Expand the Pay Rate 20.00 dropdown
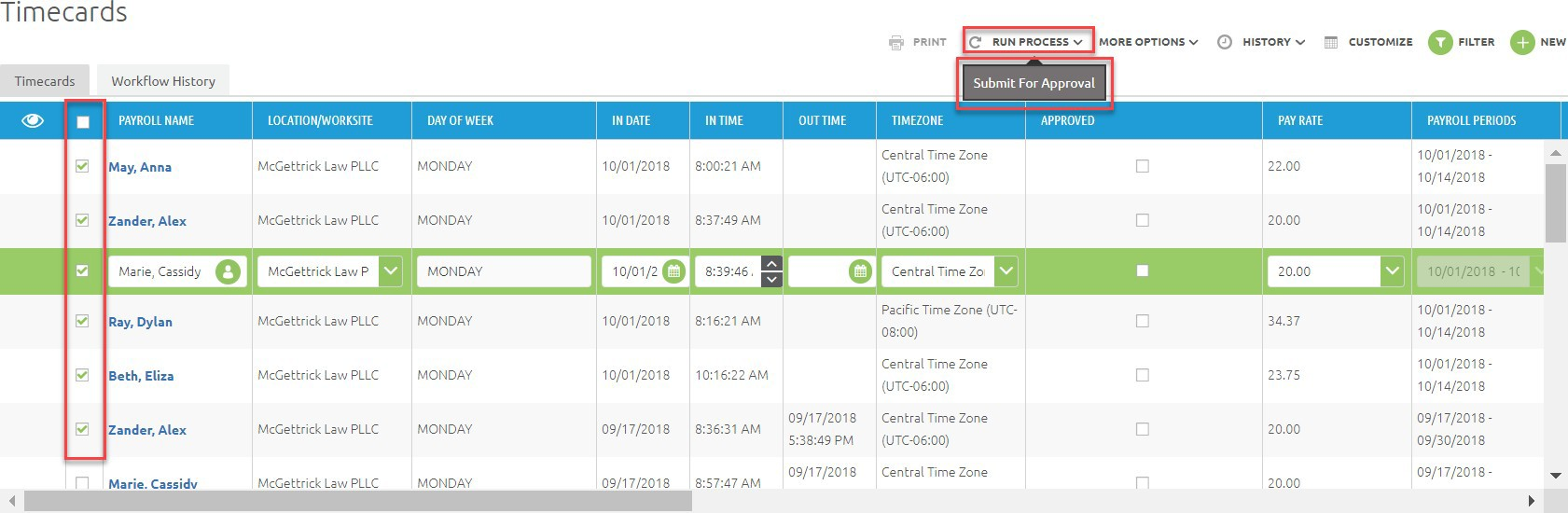Image resolution: width=1568 pixels, height=513 pixels. point(1392,271)
